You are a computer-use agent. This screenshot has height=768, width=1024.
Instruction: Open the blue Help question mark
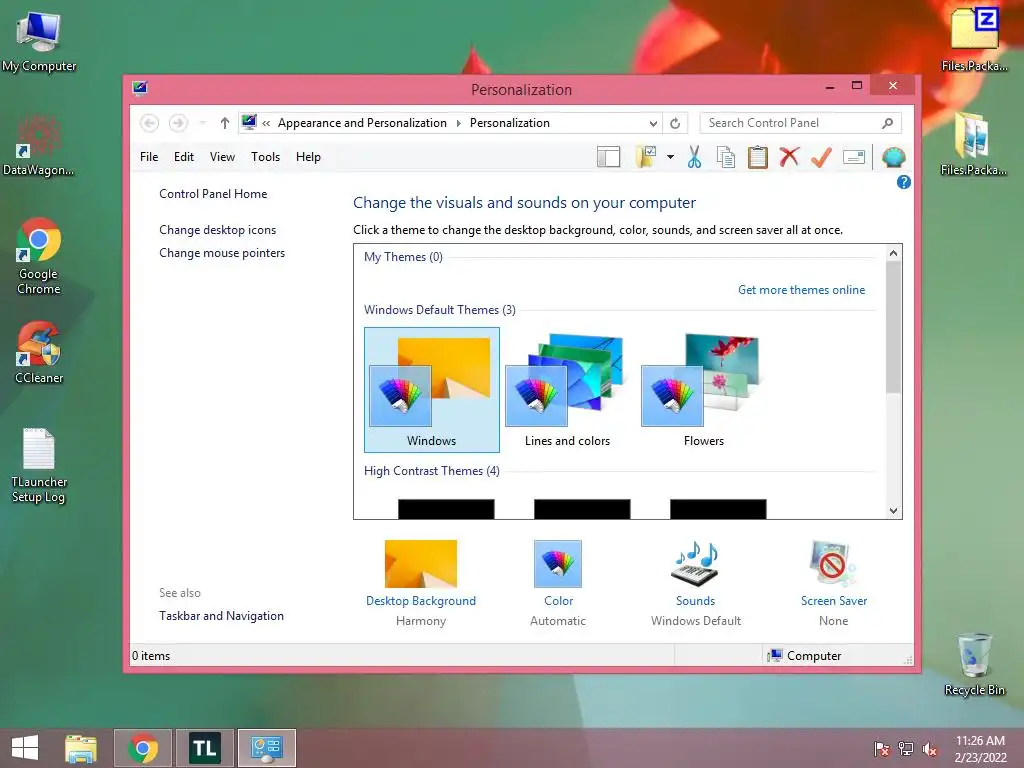904,182
